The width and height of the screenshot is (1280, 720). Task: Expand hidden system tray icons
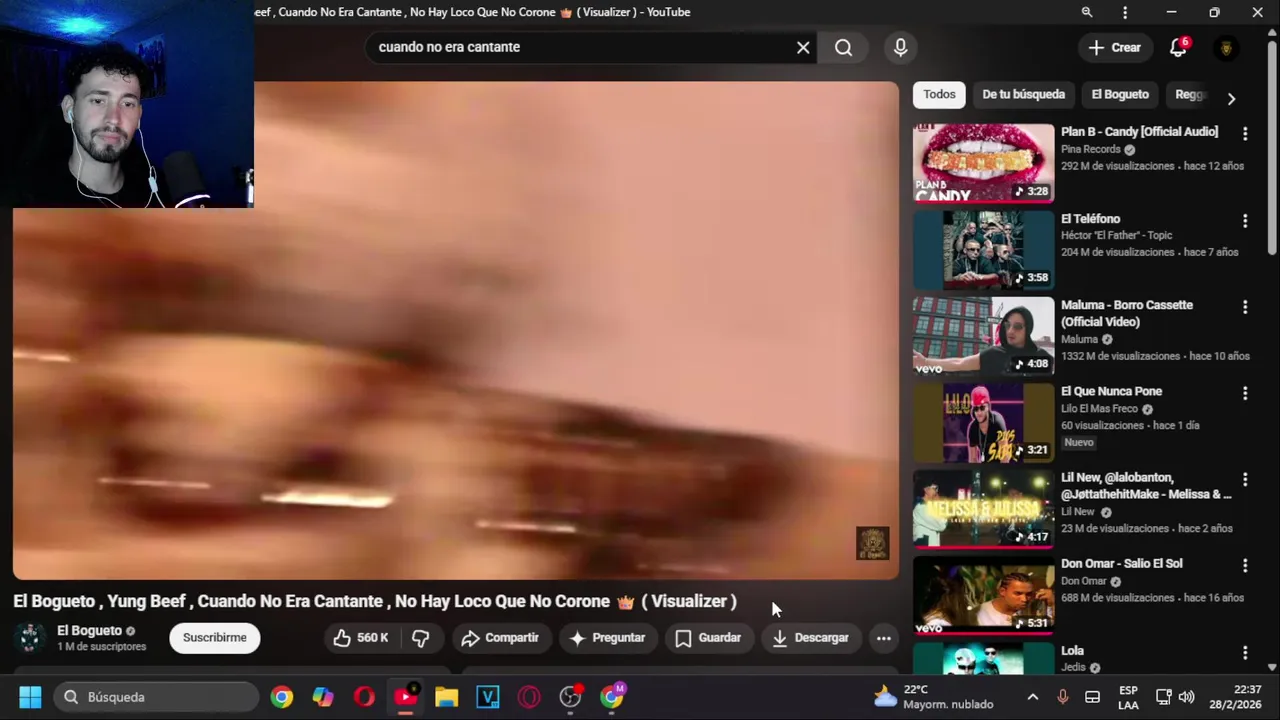(x=1033, y=697)
